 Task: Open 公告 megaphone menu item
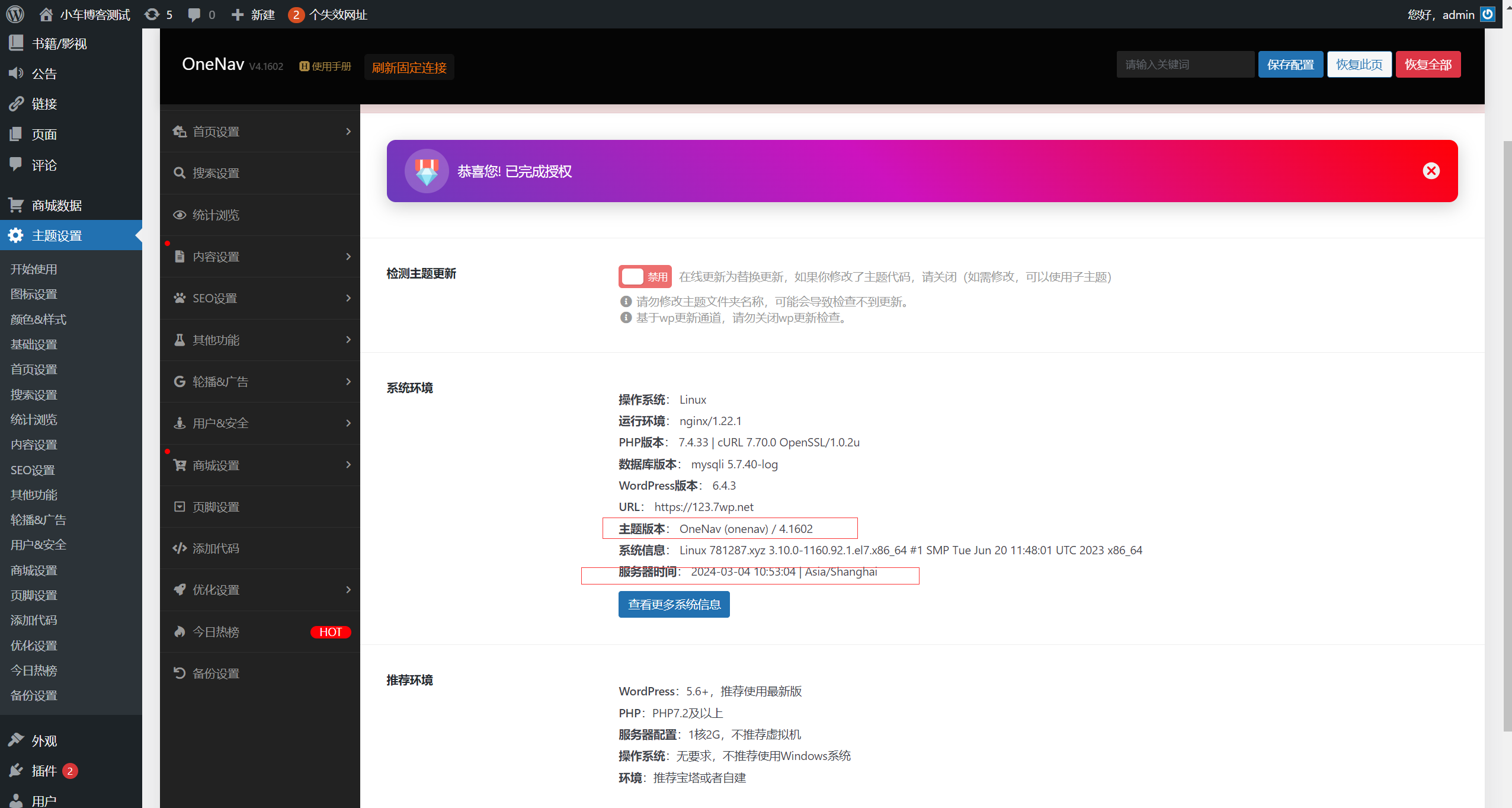click(71, 74)
